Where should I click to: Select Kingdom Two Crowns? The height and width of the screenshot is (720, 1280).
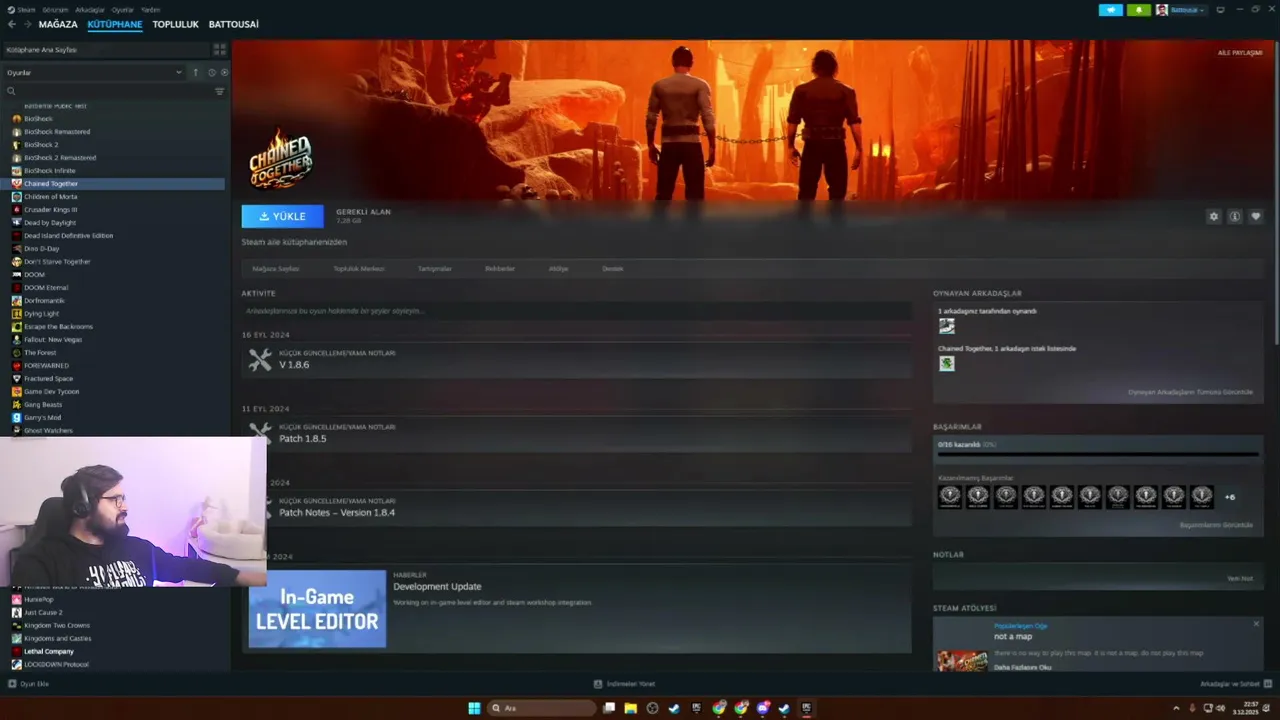pos(56,626)
